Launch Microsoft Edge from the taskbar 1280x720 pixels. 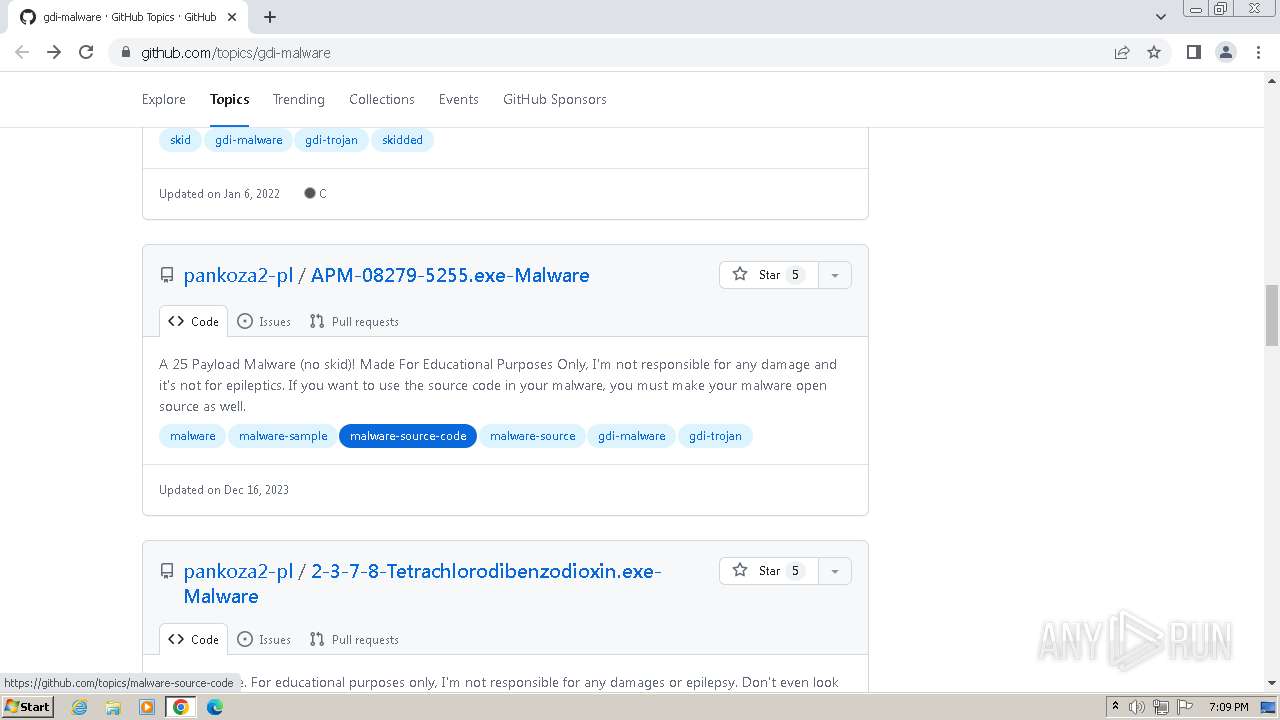point(215,707)
